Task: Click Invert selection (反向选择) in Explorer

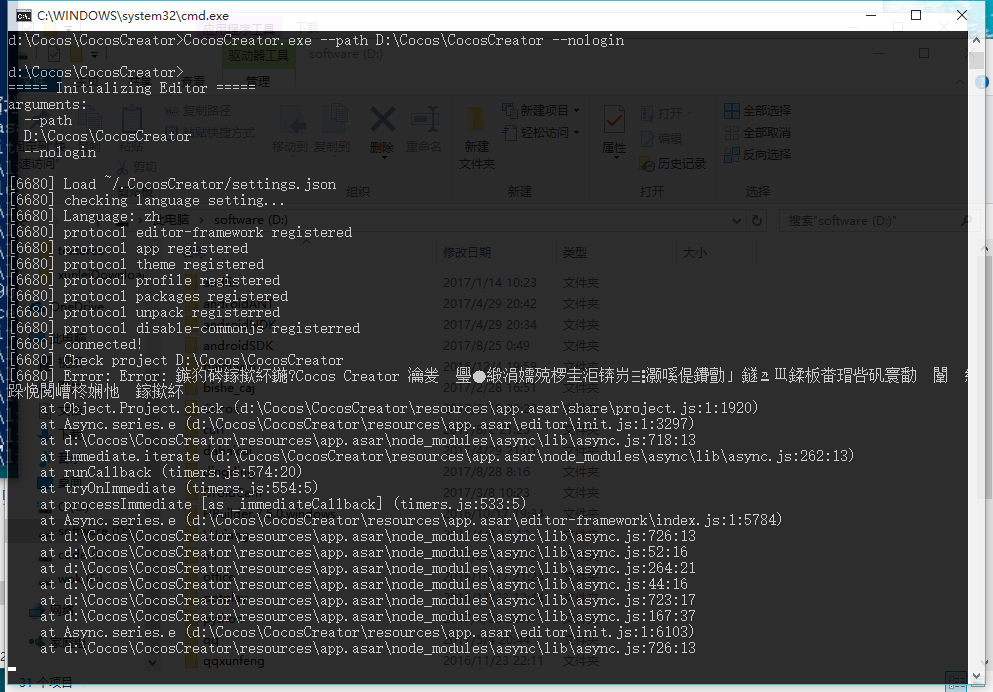Action: [757, 154]
